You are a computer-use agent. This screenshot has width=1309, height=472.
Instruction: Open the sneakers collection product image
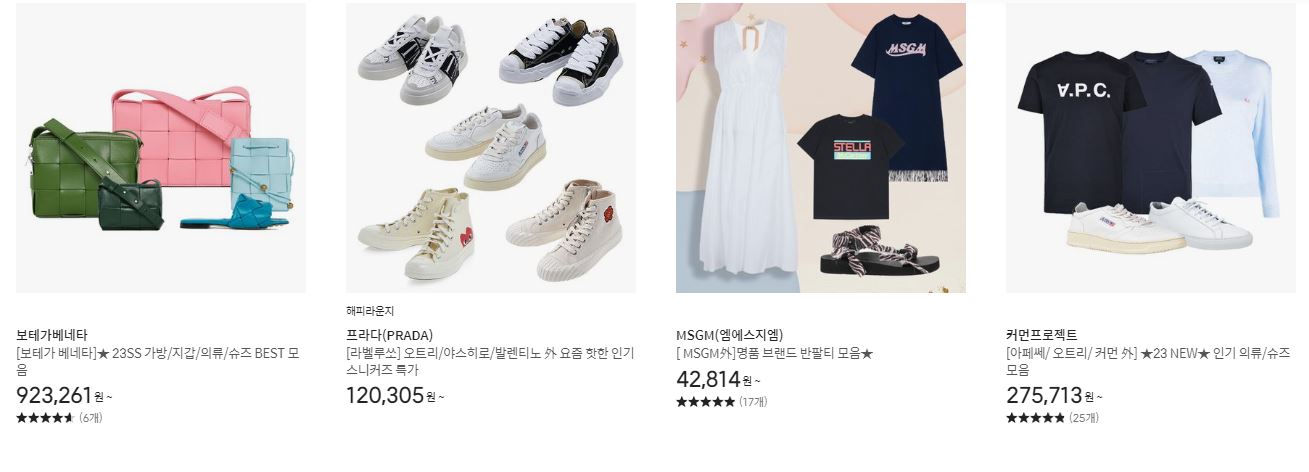point(491,148)
